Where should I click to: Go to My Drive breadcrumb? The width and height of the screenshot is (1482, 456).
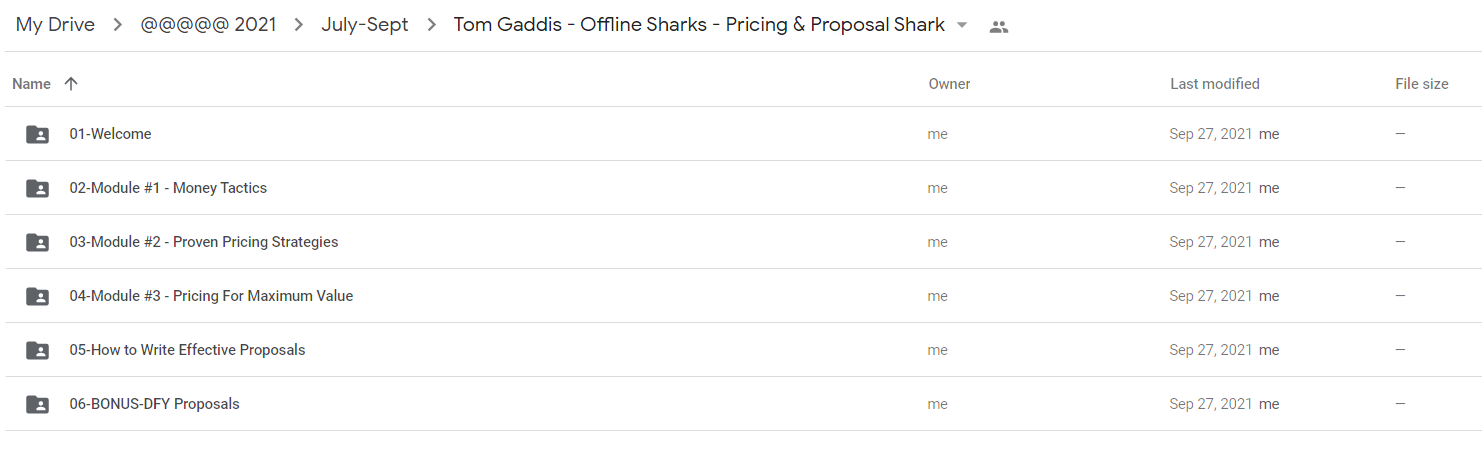point(55,25)
